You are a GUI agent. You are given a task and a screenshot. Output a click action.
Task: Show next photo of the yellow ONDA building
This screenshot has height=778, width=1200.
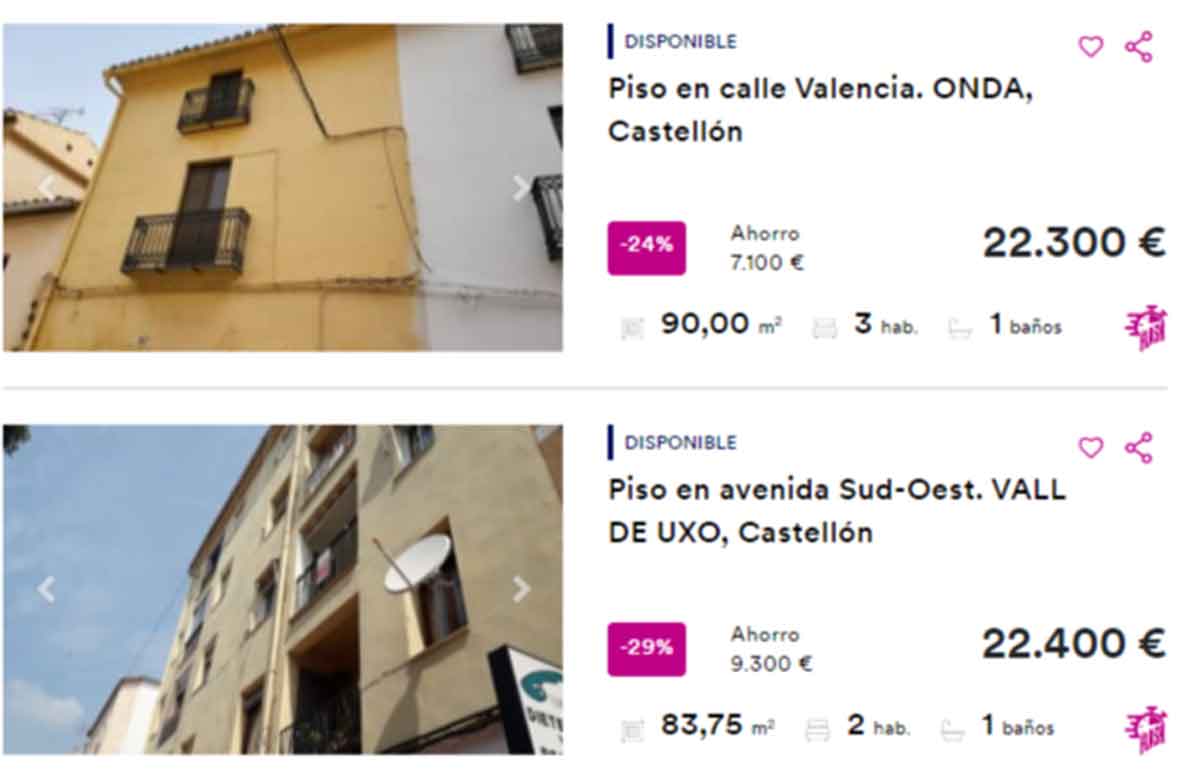pos(520,188)
